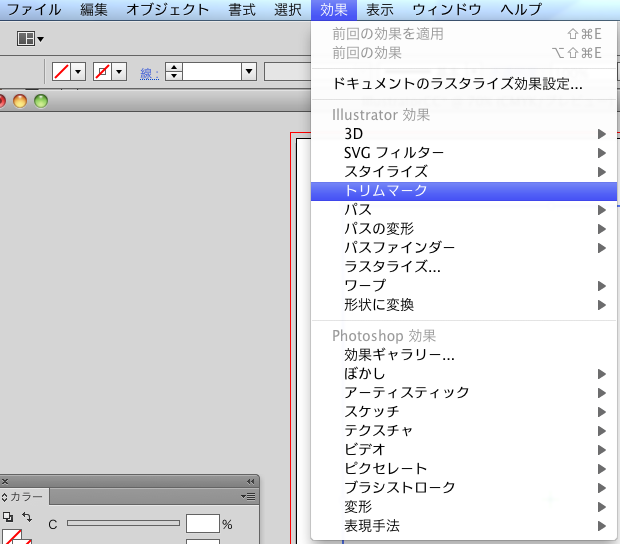Expand the 表現手法 submenu
Screen dimensions: 620x544
pyautogui.click(x=464, y=525)
